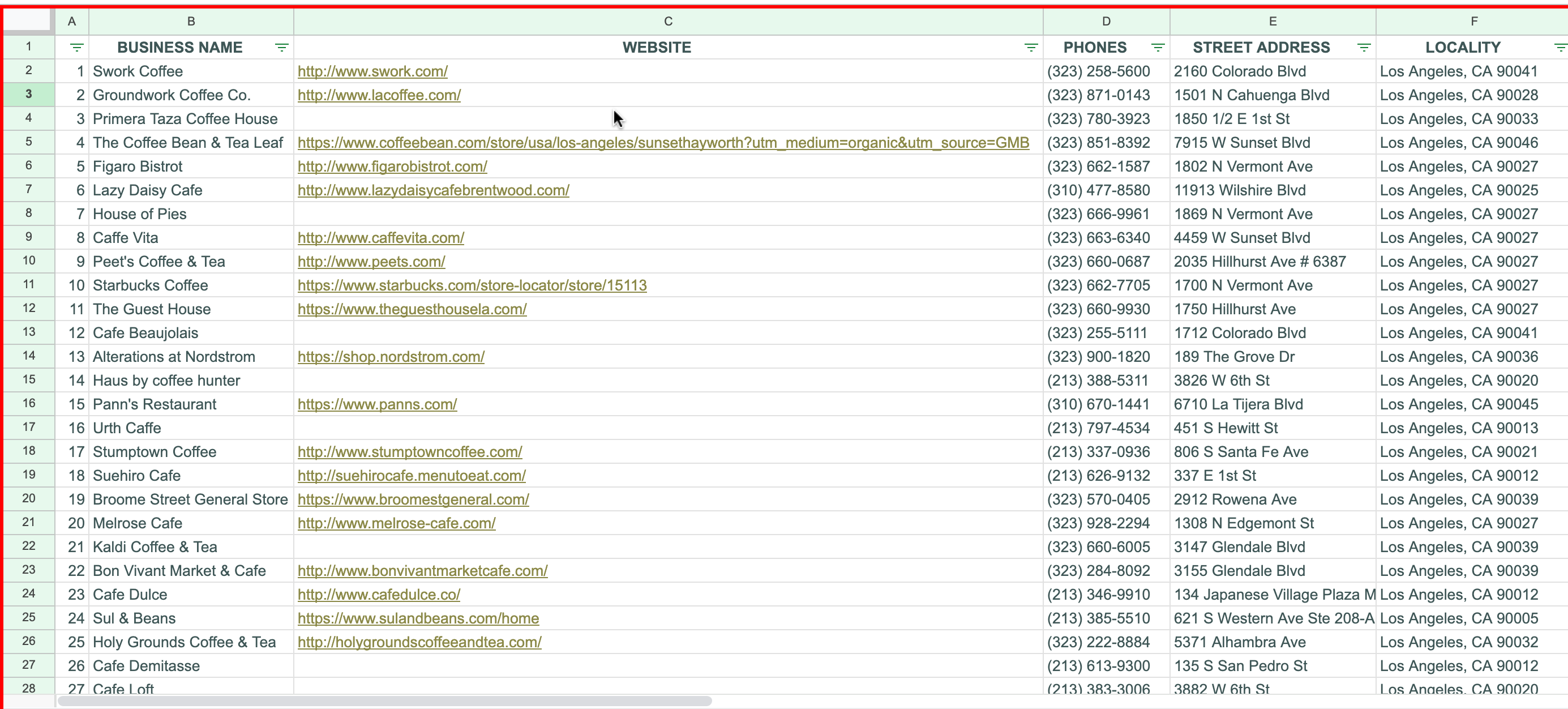
Task: Open Website column filter icon
Action: click(x=1031, y=48)
